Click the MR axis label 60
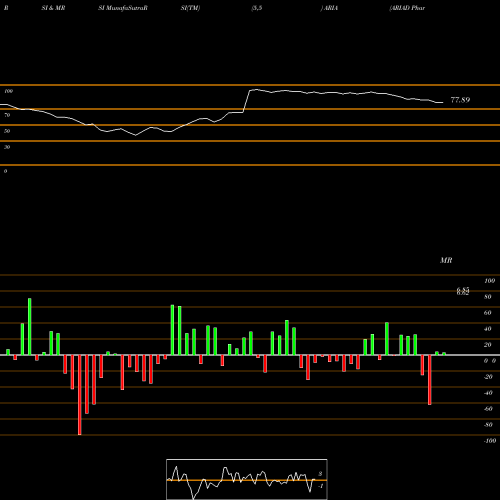The width and height of the screenshot is (500, 500). pos(488,313)
